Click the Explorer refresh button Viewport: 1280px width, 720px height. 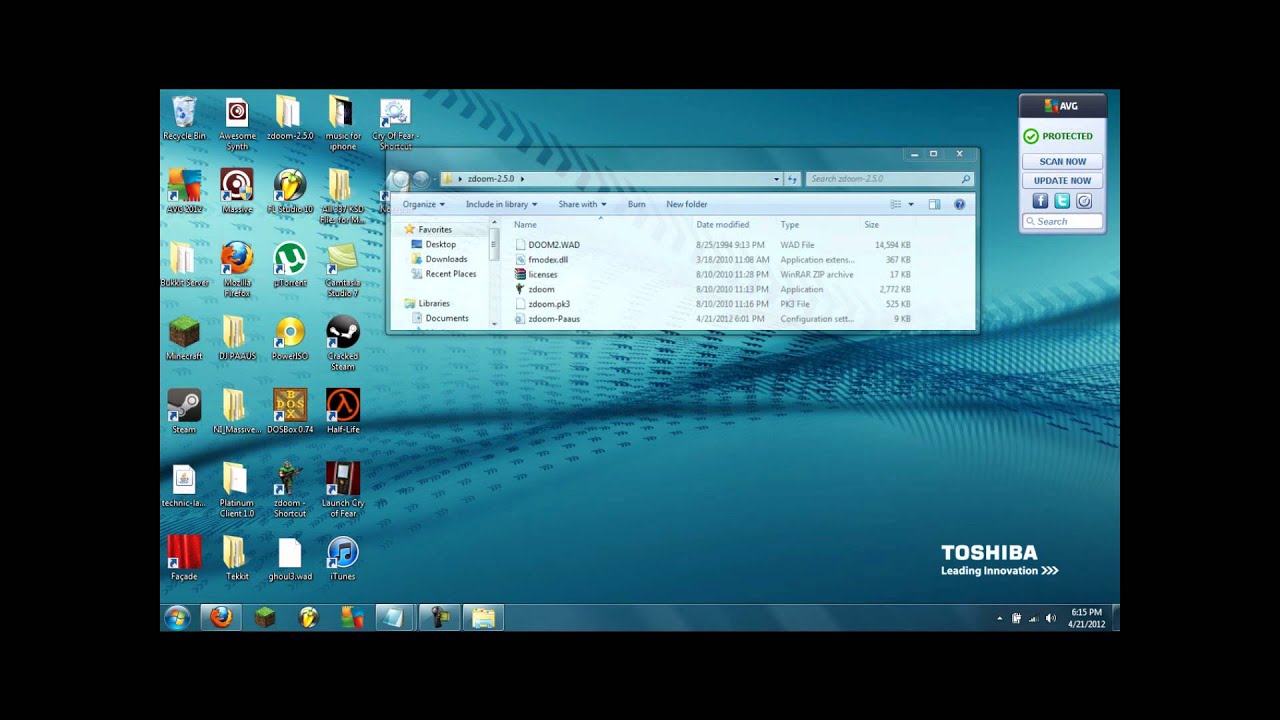click(792, 179)
